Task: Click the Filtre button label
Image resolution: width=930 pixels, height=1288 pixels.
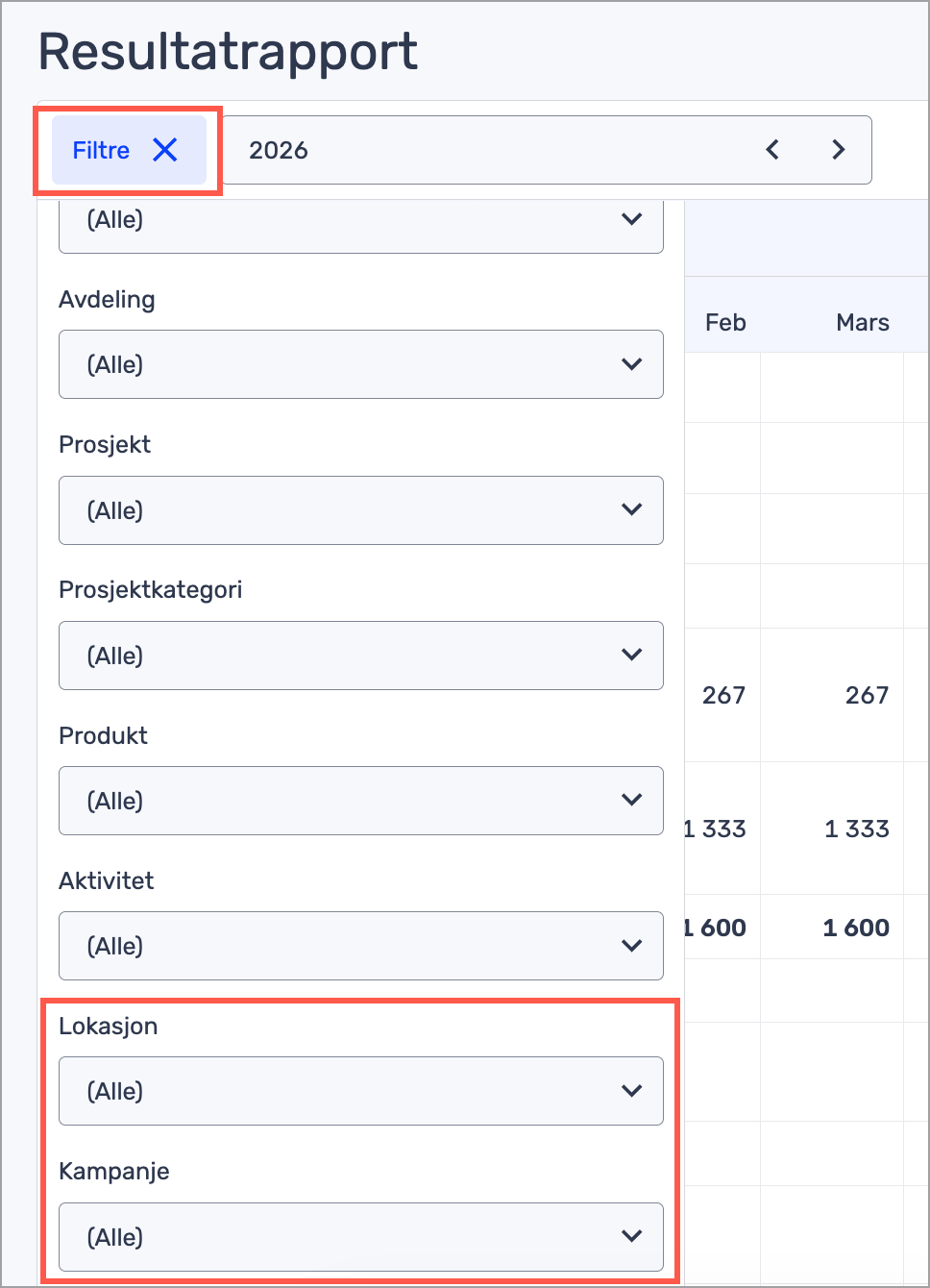Action: coord(101,150)
